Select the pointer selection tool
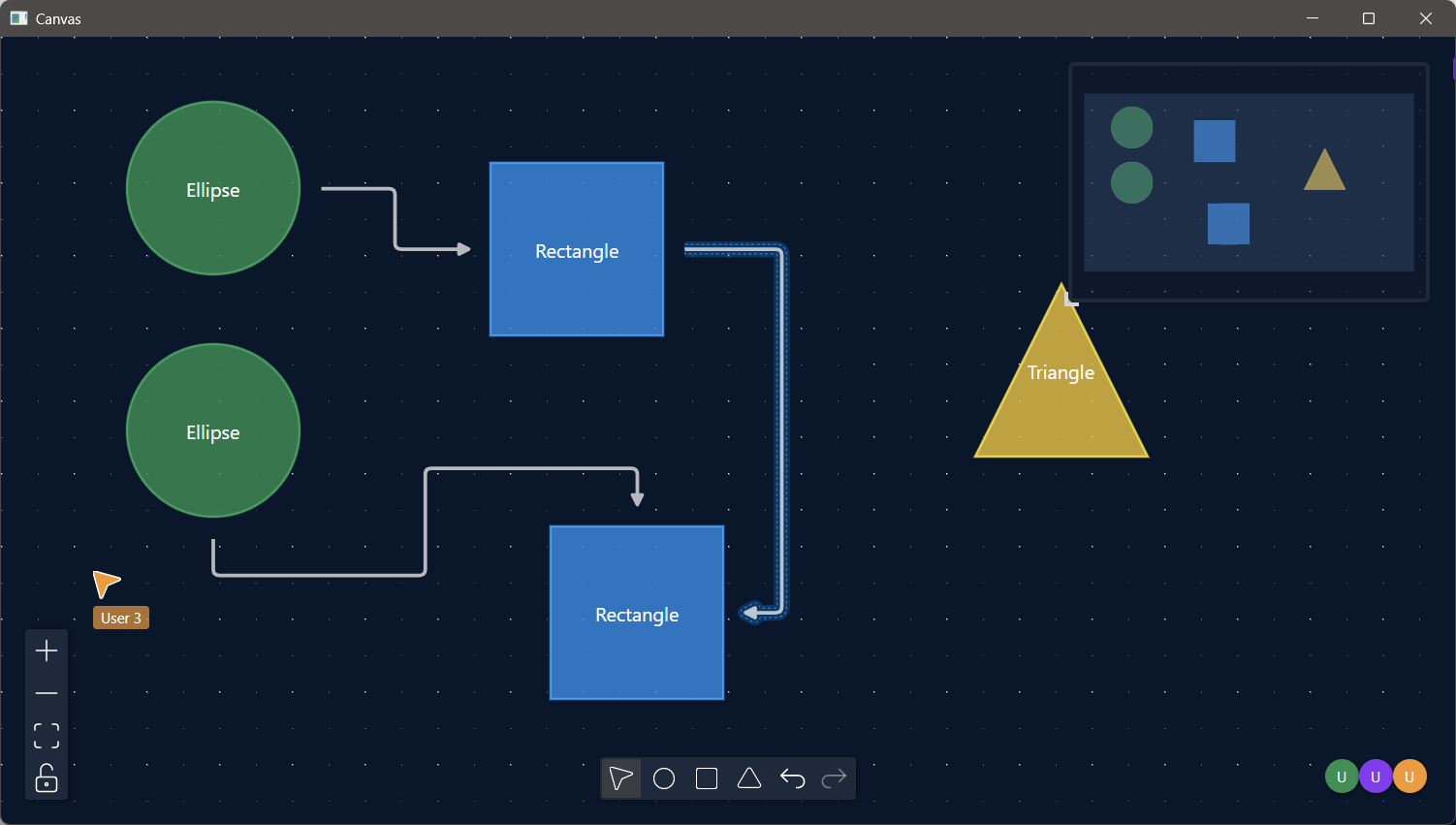 click(x=621, y=778)
